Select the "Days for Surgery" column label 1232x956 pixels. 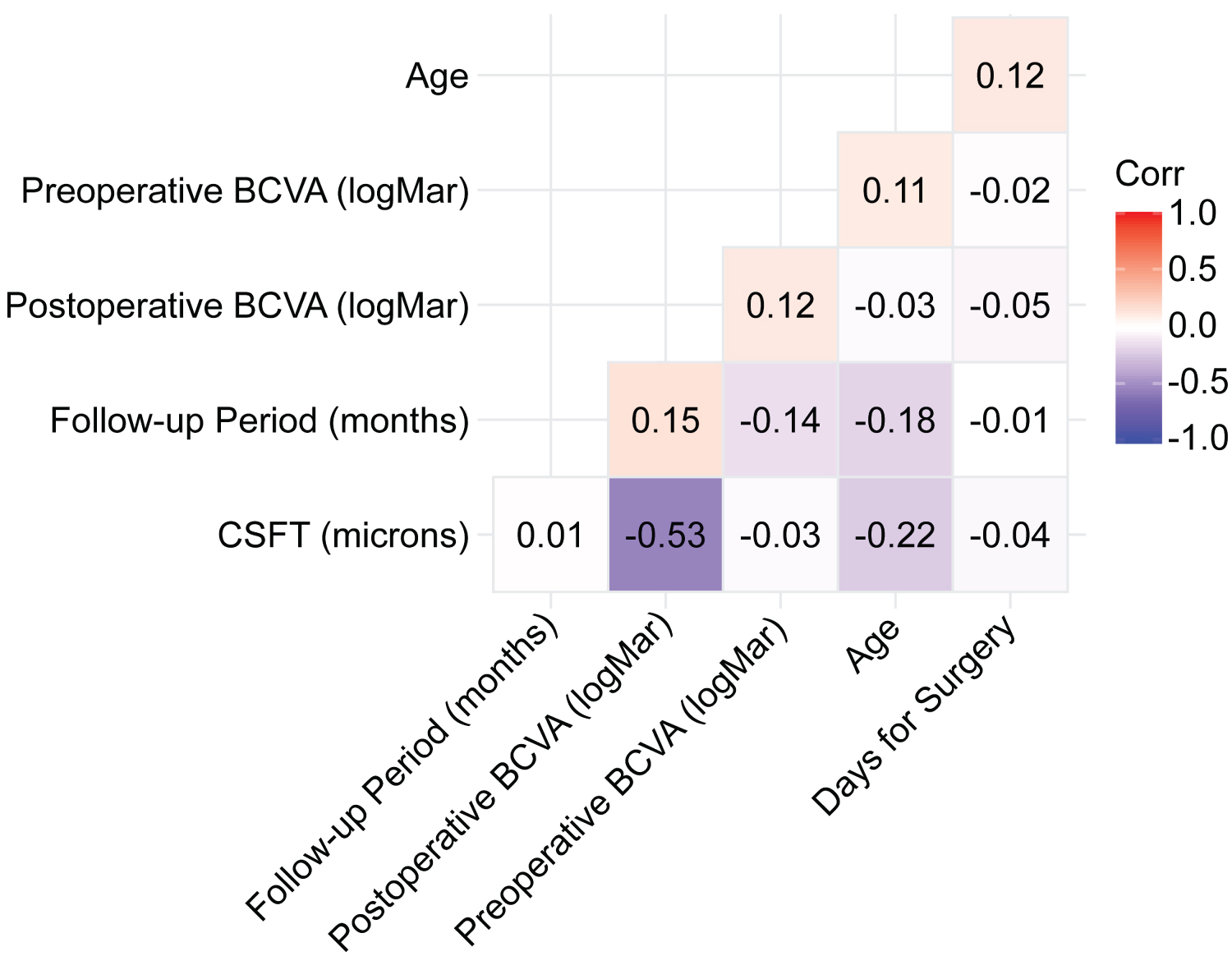(914, 717)
